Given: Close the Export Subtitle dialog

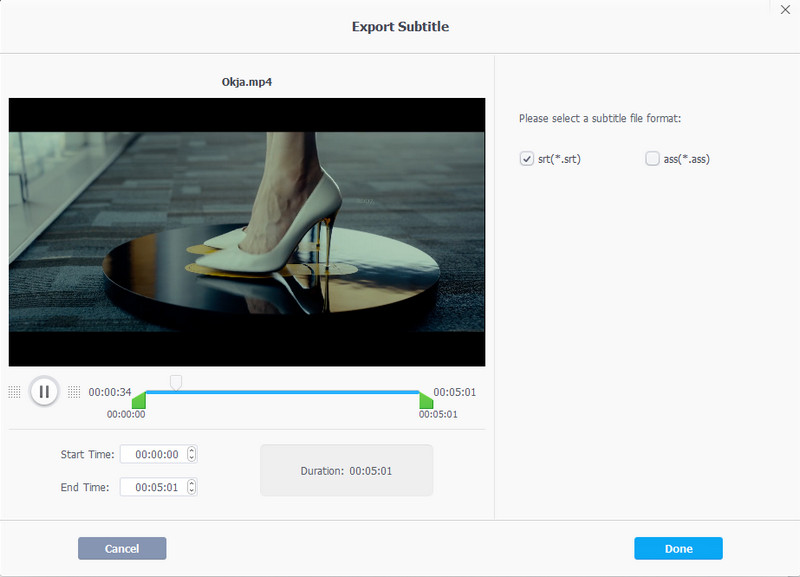Looking at the screenshot, I should click(x=785, y=10).
